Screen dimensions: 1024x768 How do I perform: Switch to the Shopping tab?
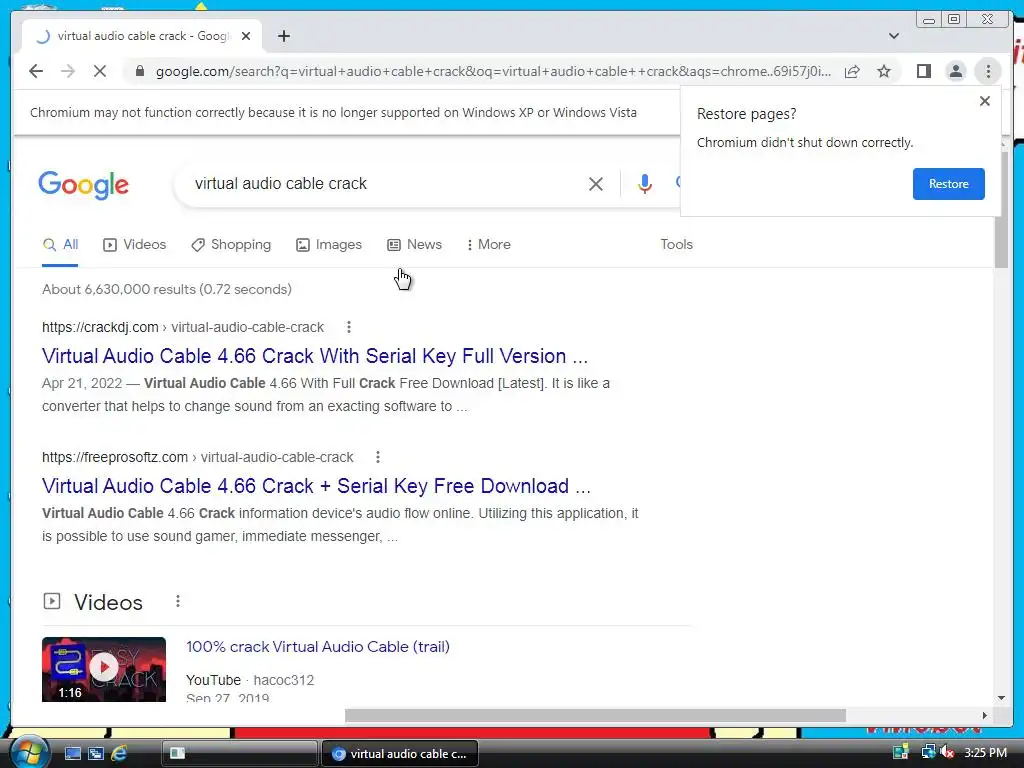(x=231, y=245)
